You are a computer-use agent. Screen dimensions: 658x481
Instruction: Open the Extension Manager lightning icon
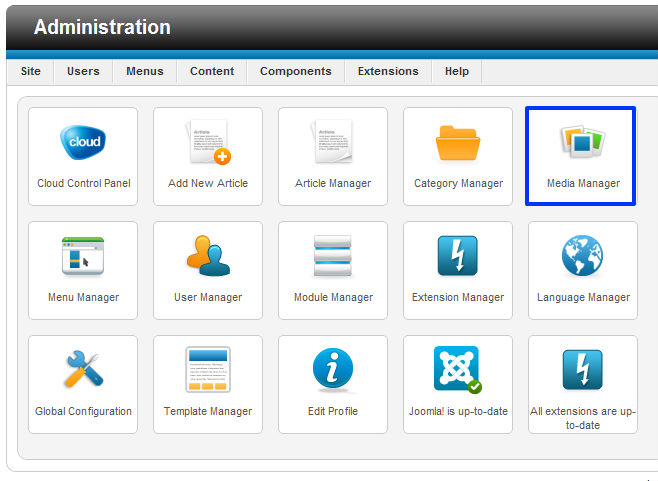click(x=458, y=256)
